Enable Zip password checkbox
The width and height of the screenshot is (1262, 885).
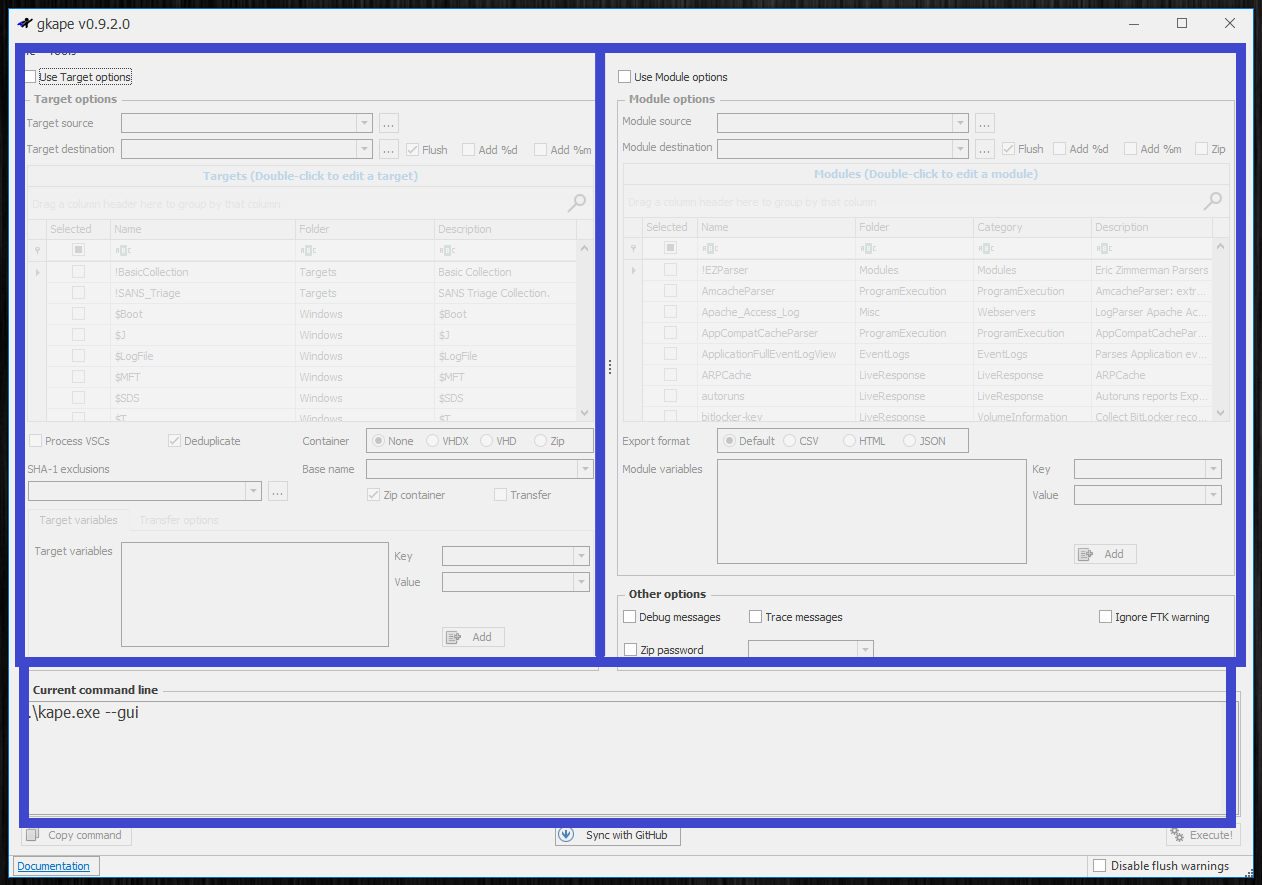click(630, 650)
